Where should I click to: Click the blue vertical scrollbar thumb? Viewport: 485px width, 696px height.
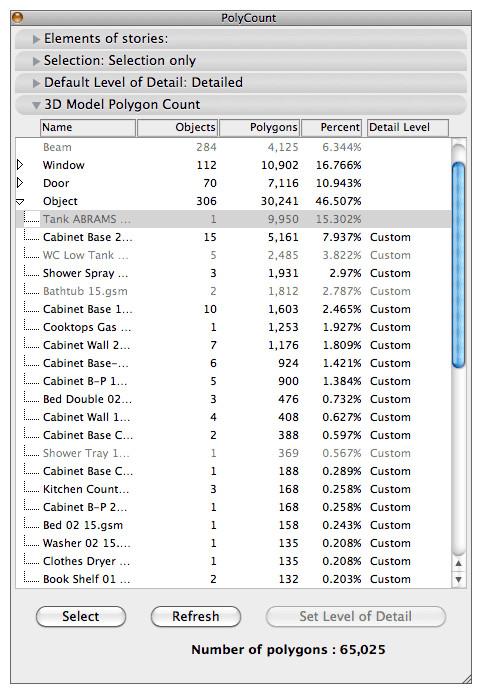[x=458, y=265]
